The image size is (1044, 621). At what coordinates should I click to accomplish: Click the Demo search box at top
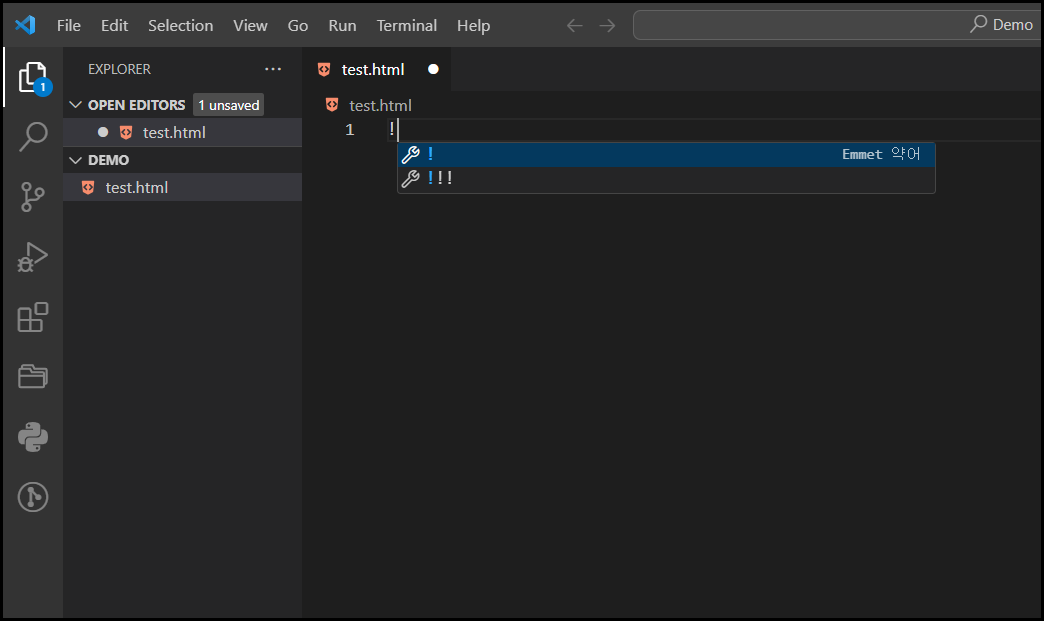click(836, 24)
